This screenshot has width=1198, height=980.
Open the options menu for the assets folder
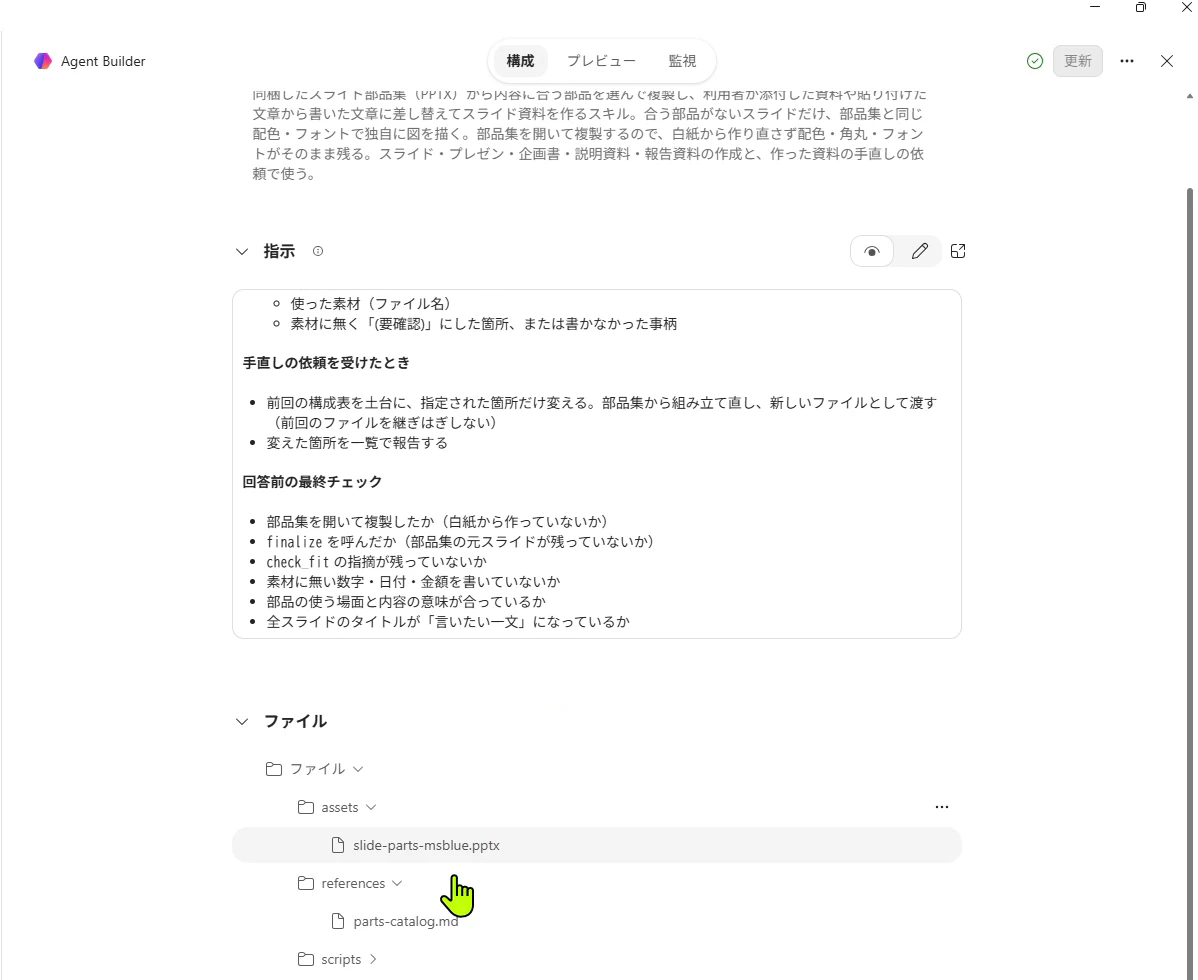pyautogui.click(x=942, y=807)
